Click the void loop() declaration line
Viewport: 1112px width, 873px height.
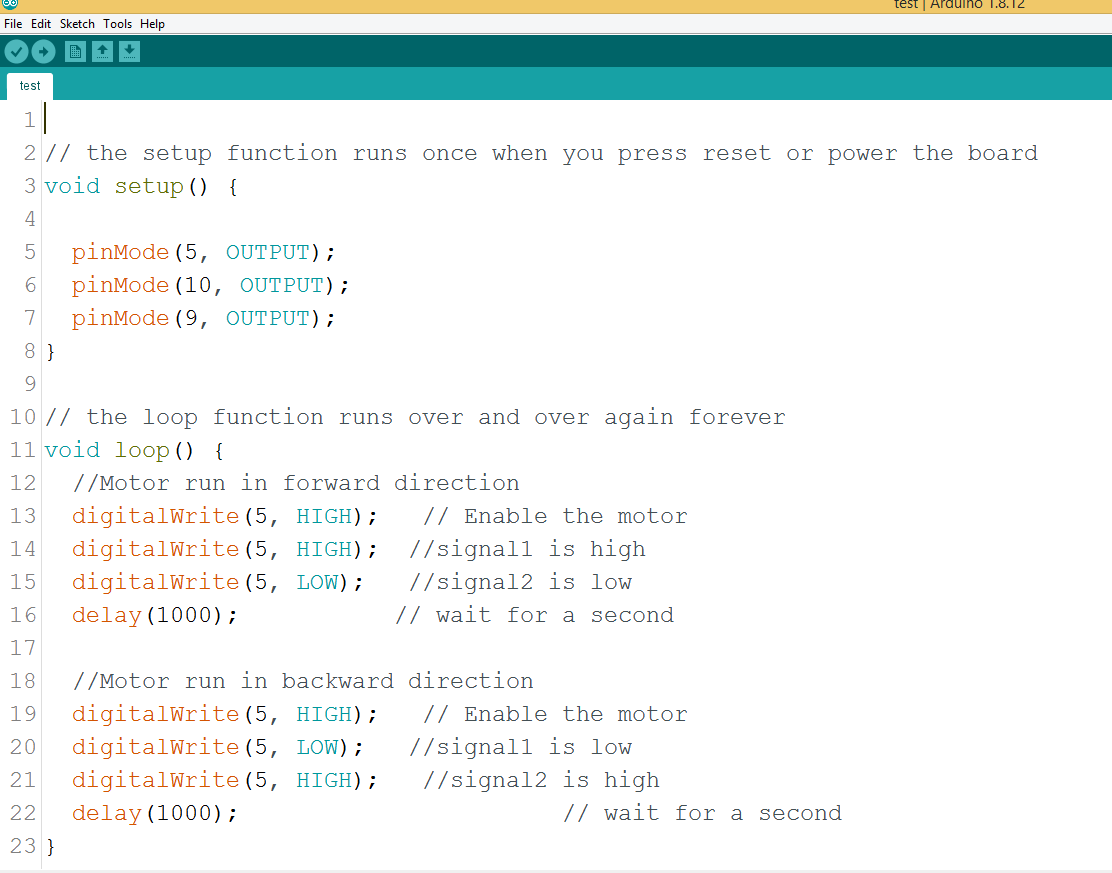tap(134, 451)
